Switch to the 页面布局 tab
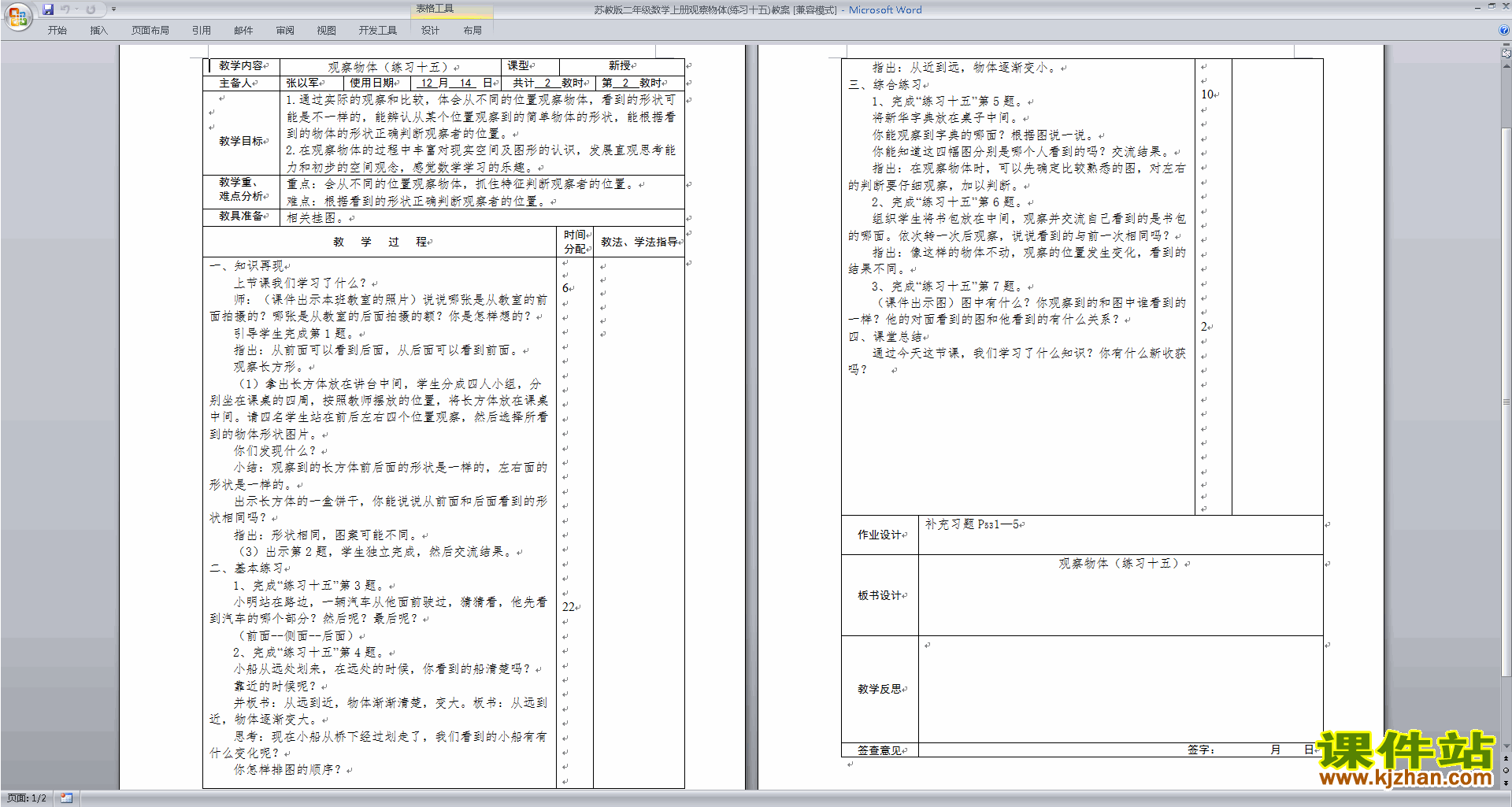This screenshot has height=807, width=1512. 150,30
